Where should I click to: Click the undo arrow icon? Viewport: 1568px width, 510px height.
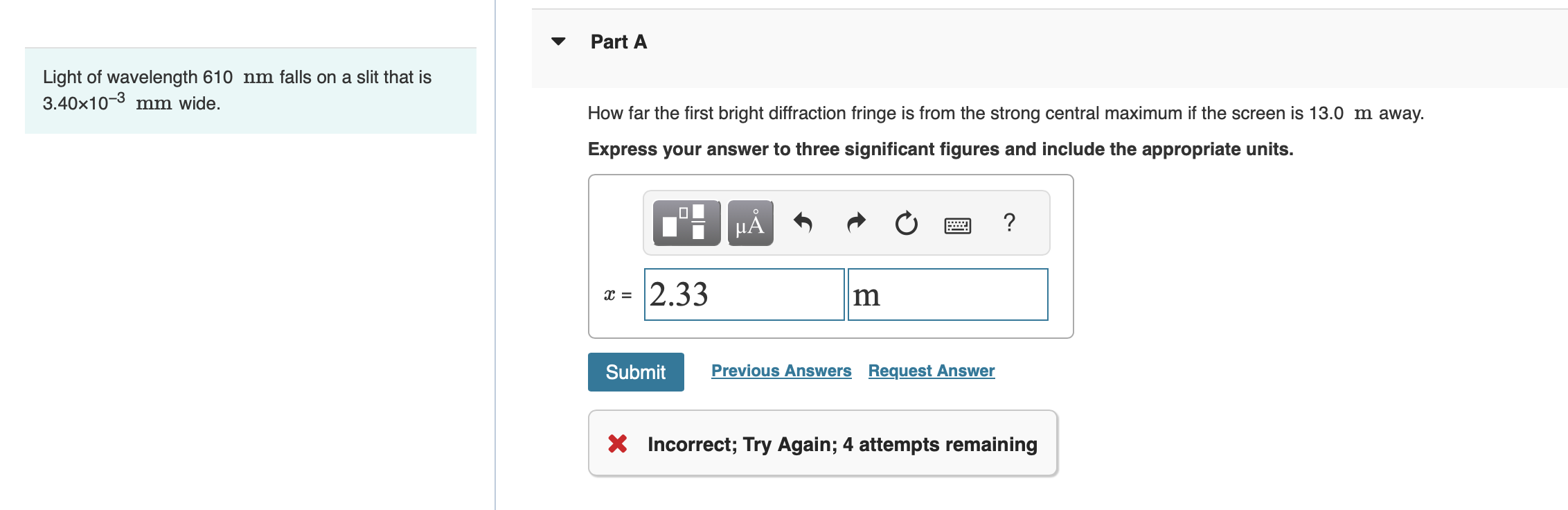[803, 223]
